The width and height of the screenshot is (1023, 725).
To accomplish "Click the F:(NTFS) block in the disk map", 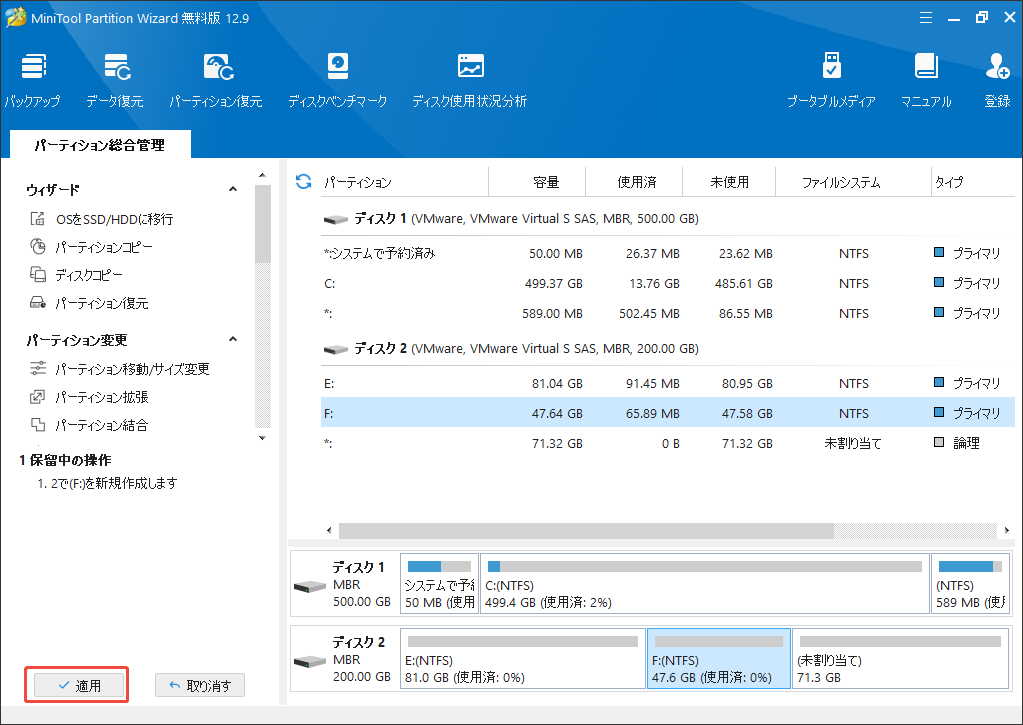I will pyautogui.click(x=719, y=658).
